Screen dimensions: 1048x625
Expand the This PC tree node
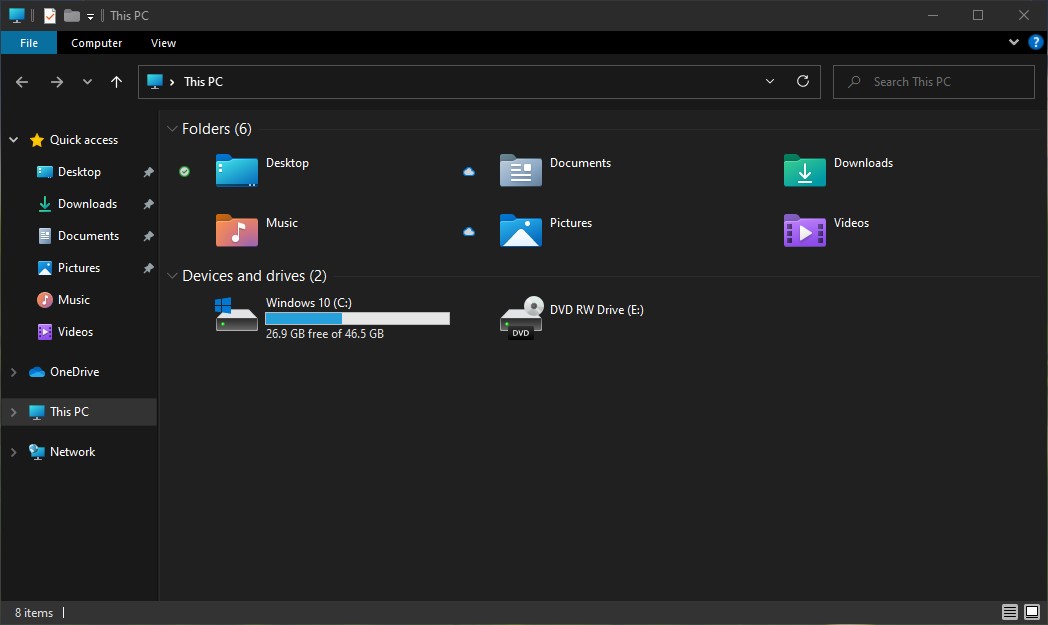pyautogui.click(x=13, y=412)
